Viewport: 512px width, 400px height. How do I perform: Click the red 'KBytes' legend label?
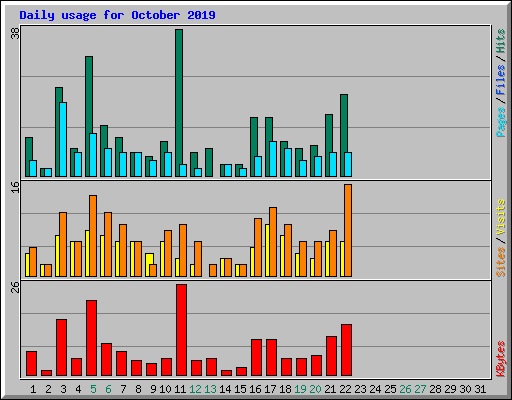point(501,359)
